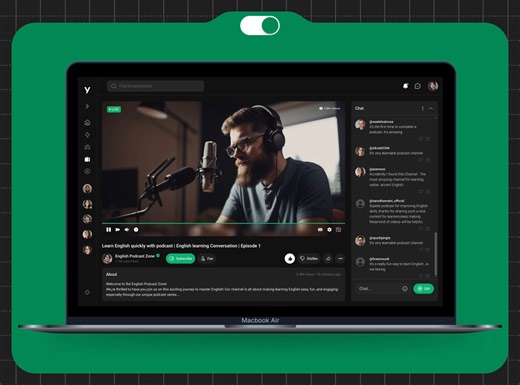The height and width of the screenshot is (385, 520).
Task: Click the Find broadcasters search field
Action: point(156,86)
